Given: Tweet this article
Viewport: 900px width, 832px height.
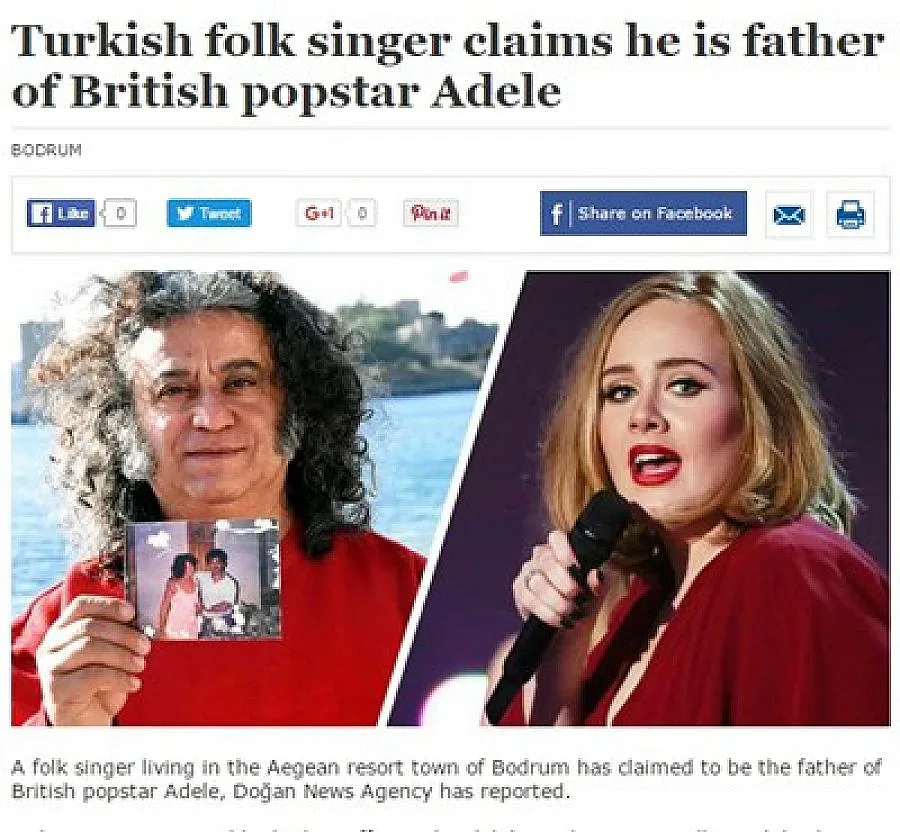Looking at the screenshot, I should coord(209,213).
